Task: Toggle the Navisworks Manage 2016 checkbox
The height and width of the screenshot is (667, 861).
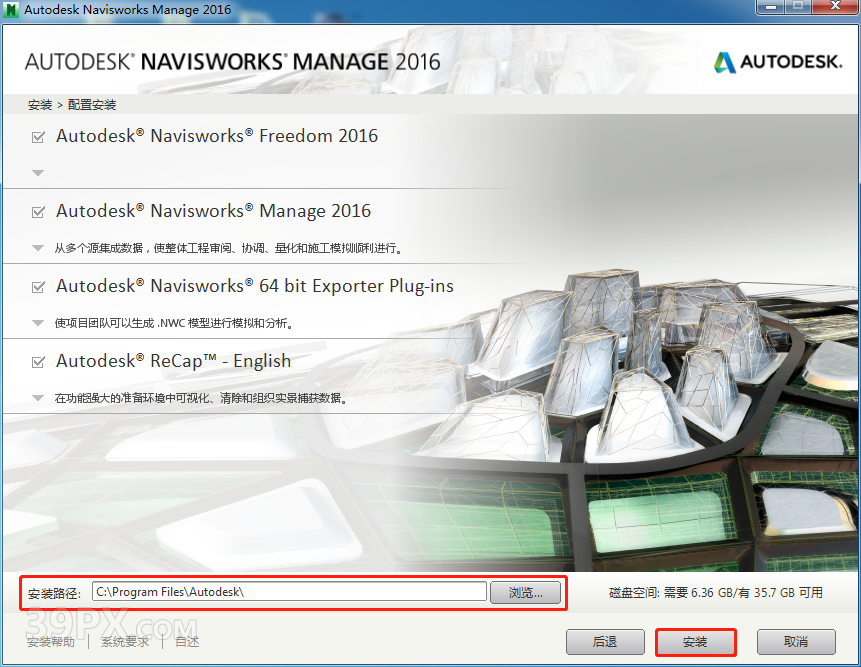Action: click(x=39, y=212)
